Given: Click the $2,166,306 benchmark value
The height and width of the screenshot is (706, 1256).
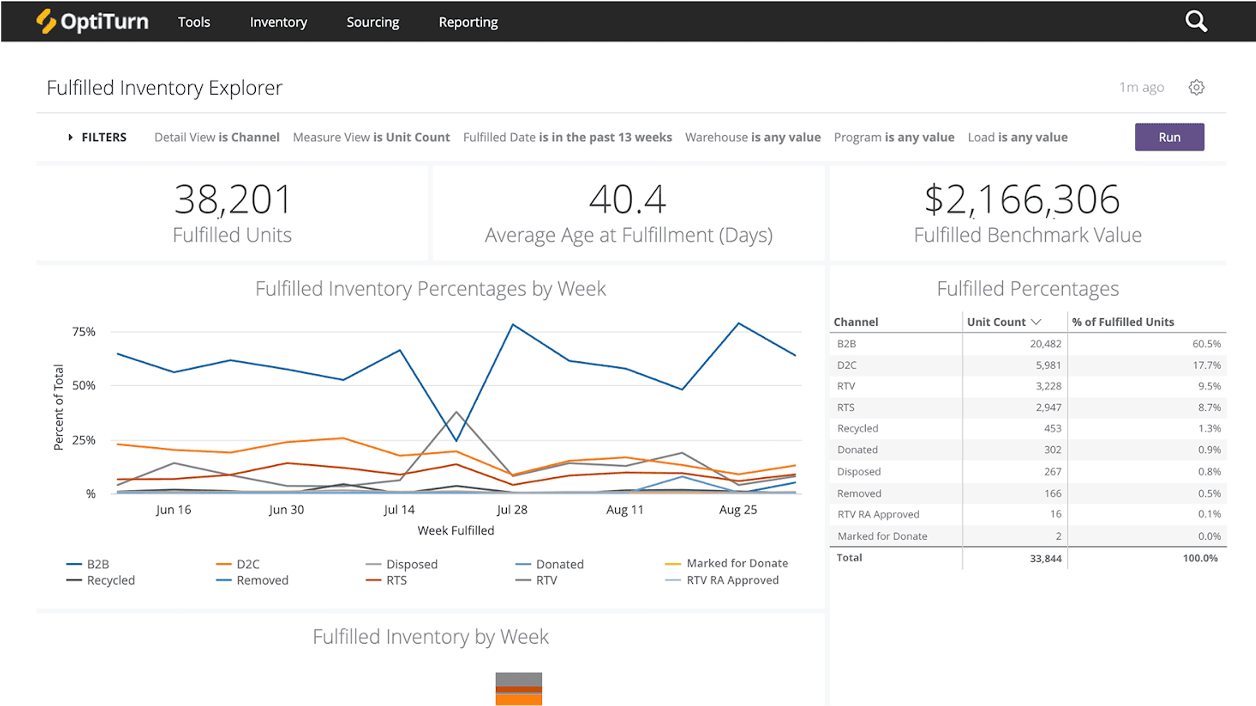Looking at the screenshot, I should click(1022, 200).
